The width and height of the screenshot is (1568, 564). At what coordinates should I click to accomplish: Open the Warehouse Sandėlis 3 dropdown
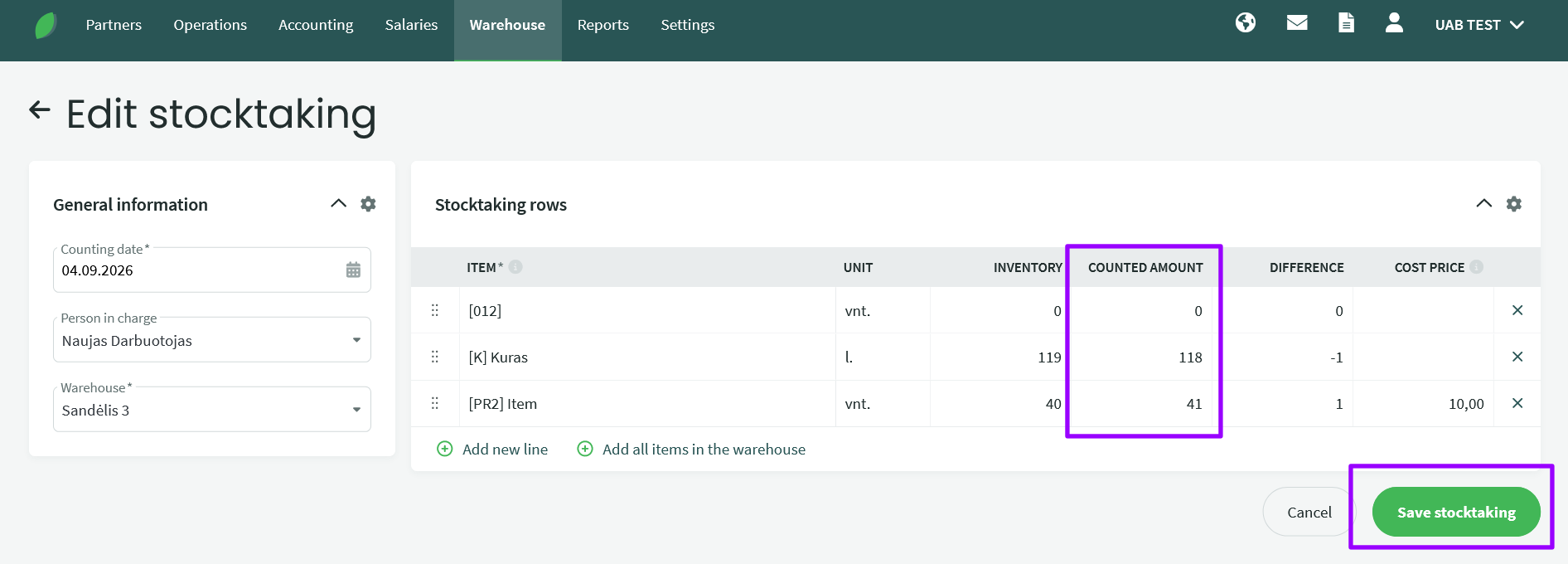click(x=212, y=410)
